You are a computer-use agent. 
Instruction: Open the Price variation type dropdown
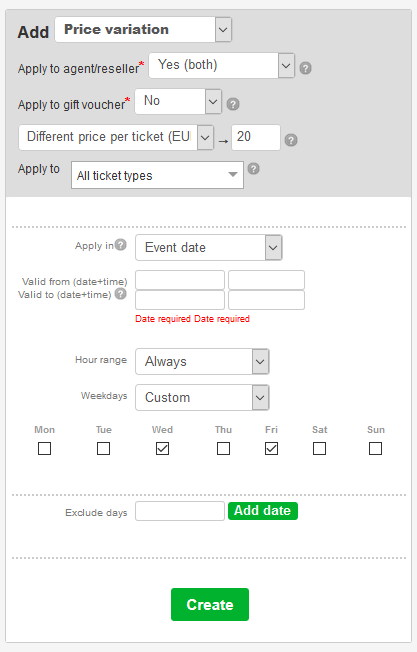pos(143,30)
